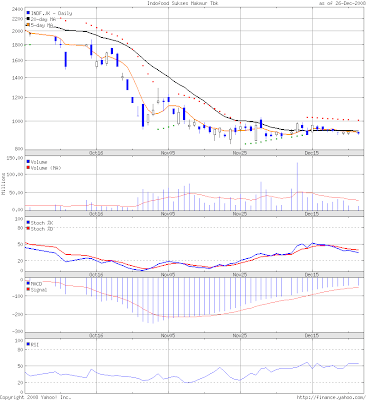Click the 'Stoch %K' legend label
The height and width of the screenshot is (400, 366).
(42, 223)
